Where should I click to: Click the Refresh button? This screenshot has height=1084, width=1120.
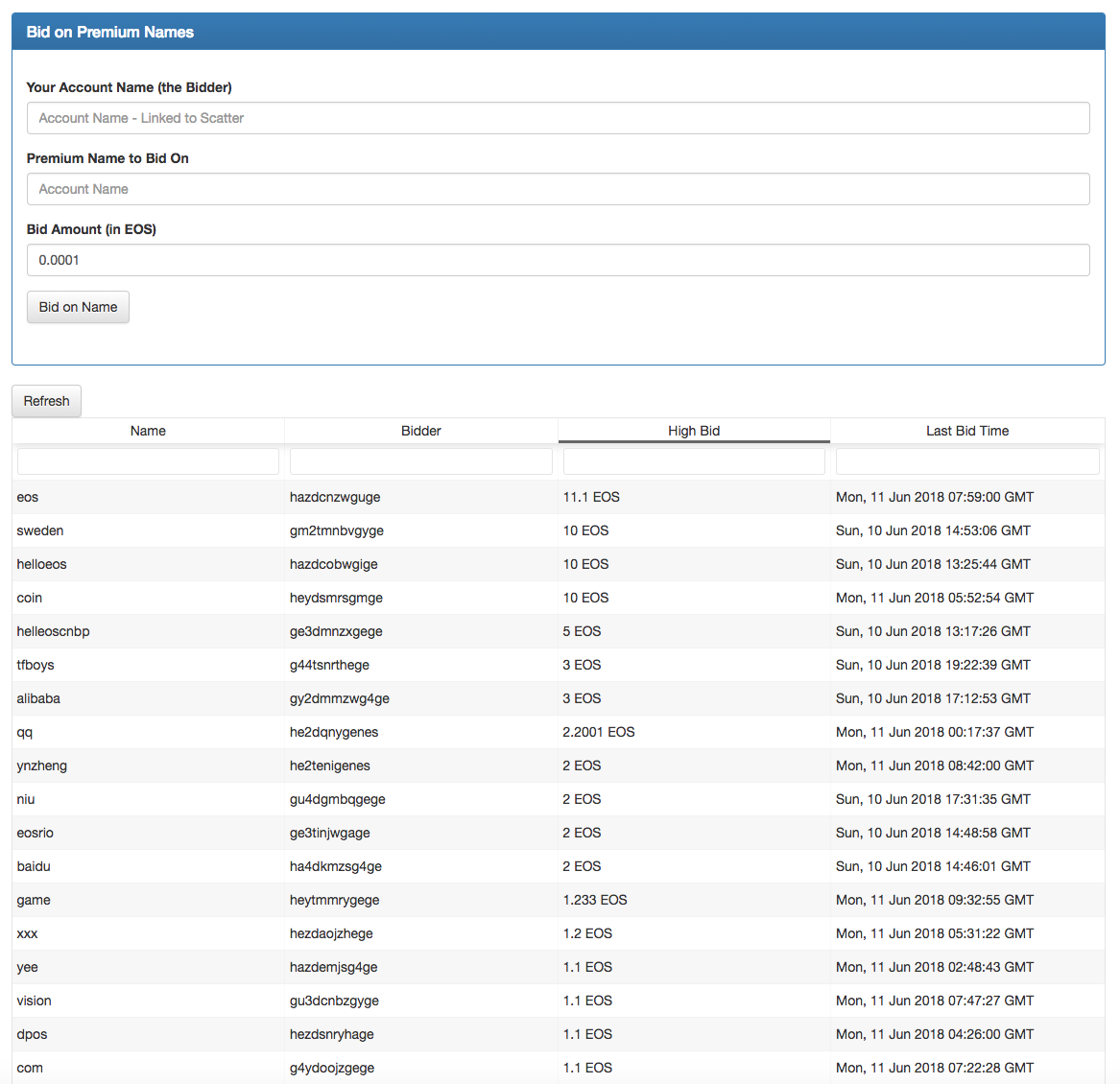point(46,401)
